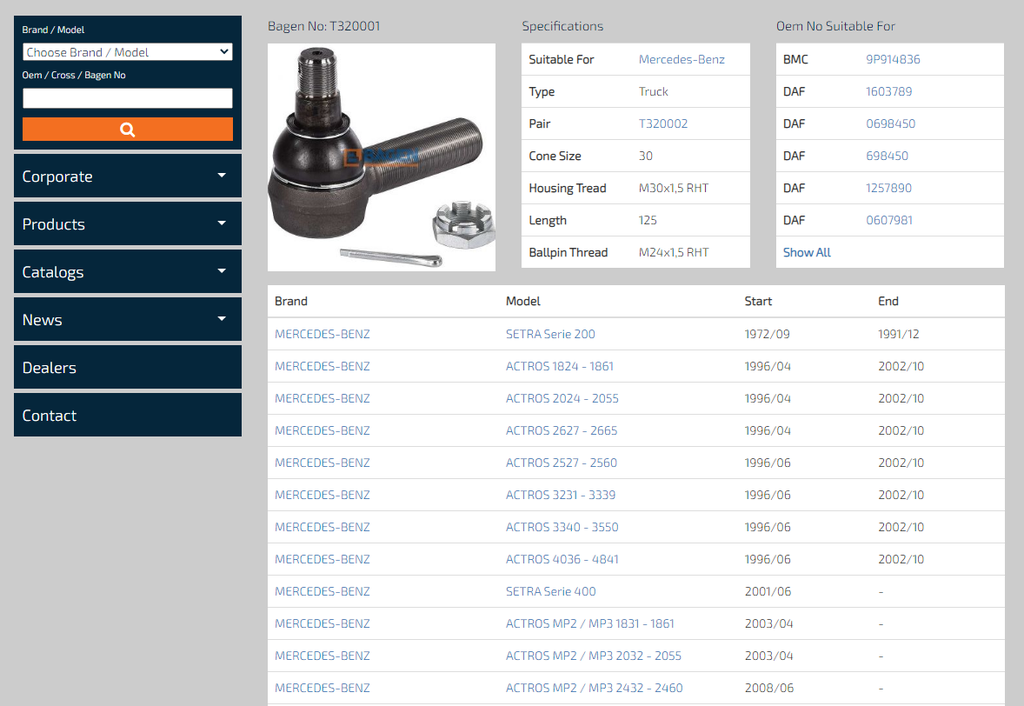Click MERCEDES-BENZ brand in SETRA Serie 400 row
1024x706 pixels.
323,591
